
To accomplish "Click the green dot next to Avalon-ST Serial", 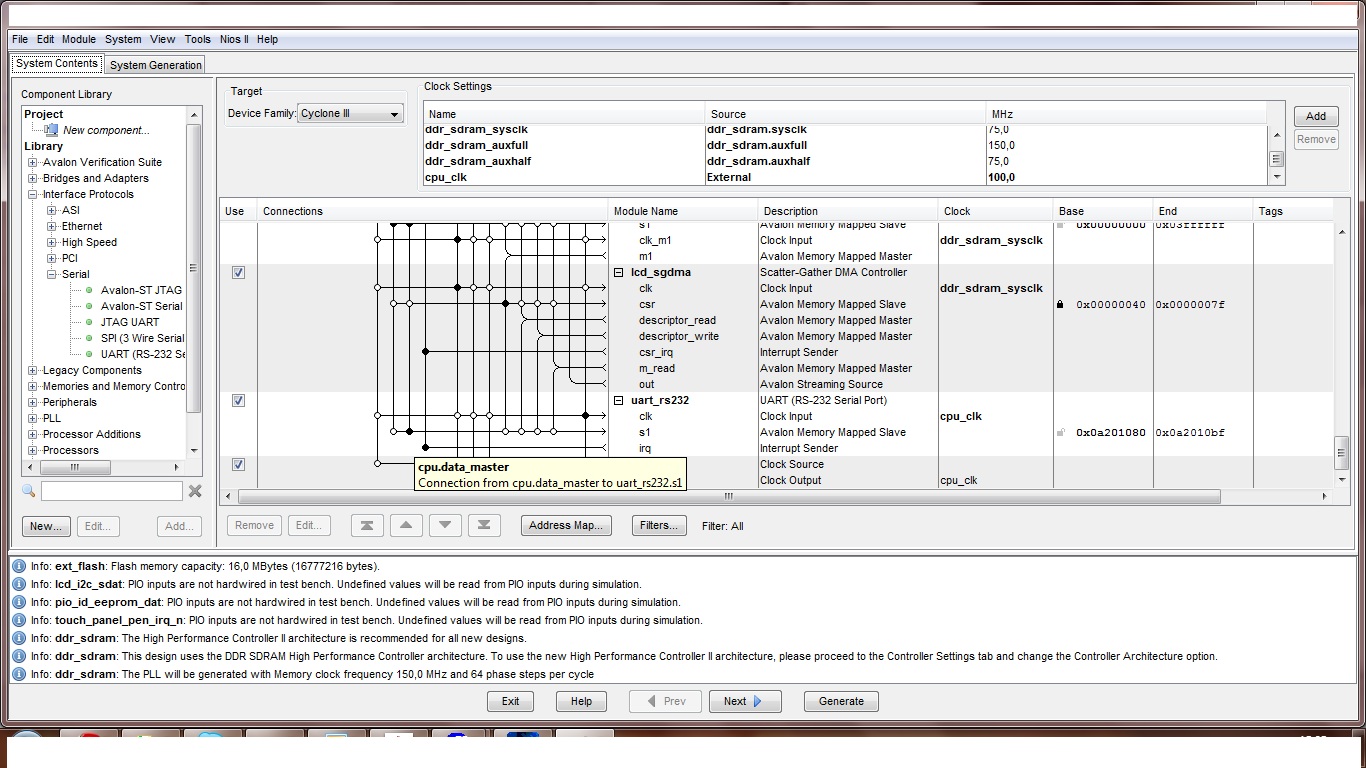I will [89, 306].
